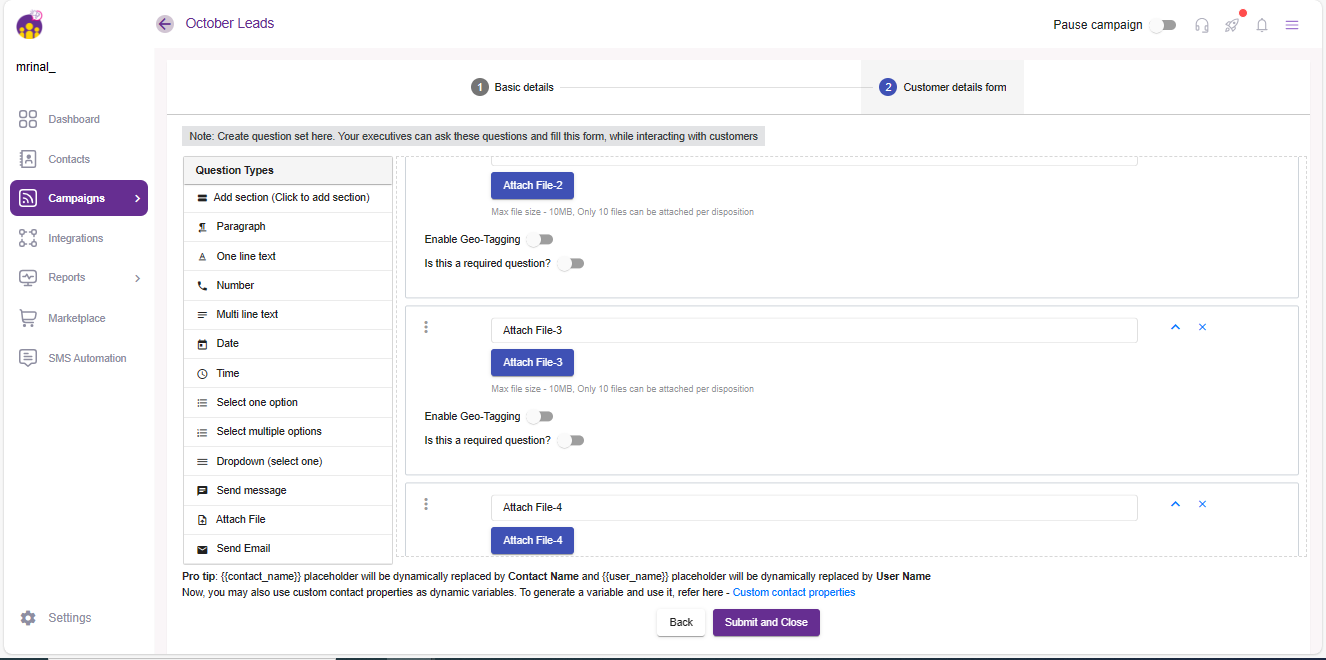
Task: Click the drag handle dots of Attach File-3
Action: pyautogui.click(x=426, y=327)
